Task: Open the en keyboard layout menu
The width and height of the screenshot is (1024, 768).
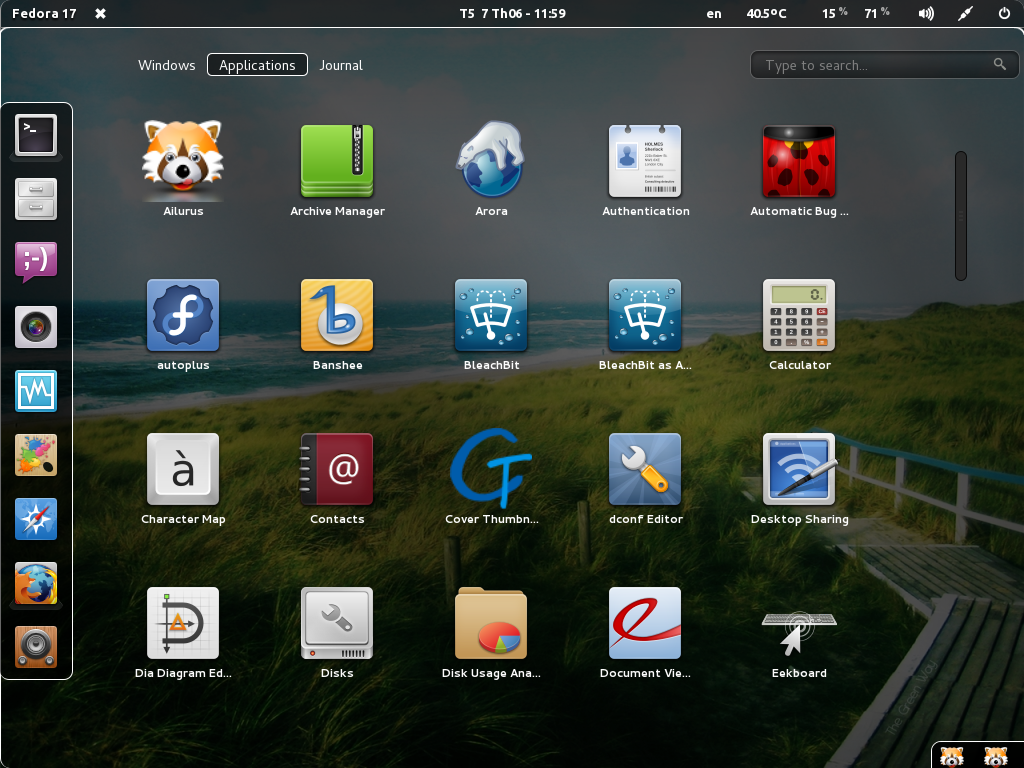Action: pyautogui.click(x=714, y=13)
